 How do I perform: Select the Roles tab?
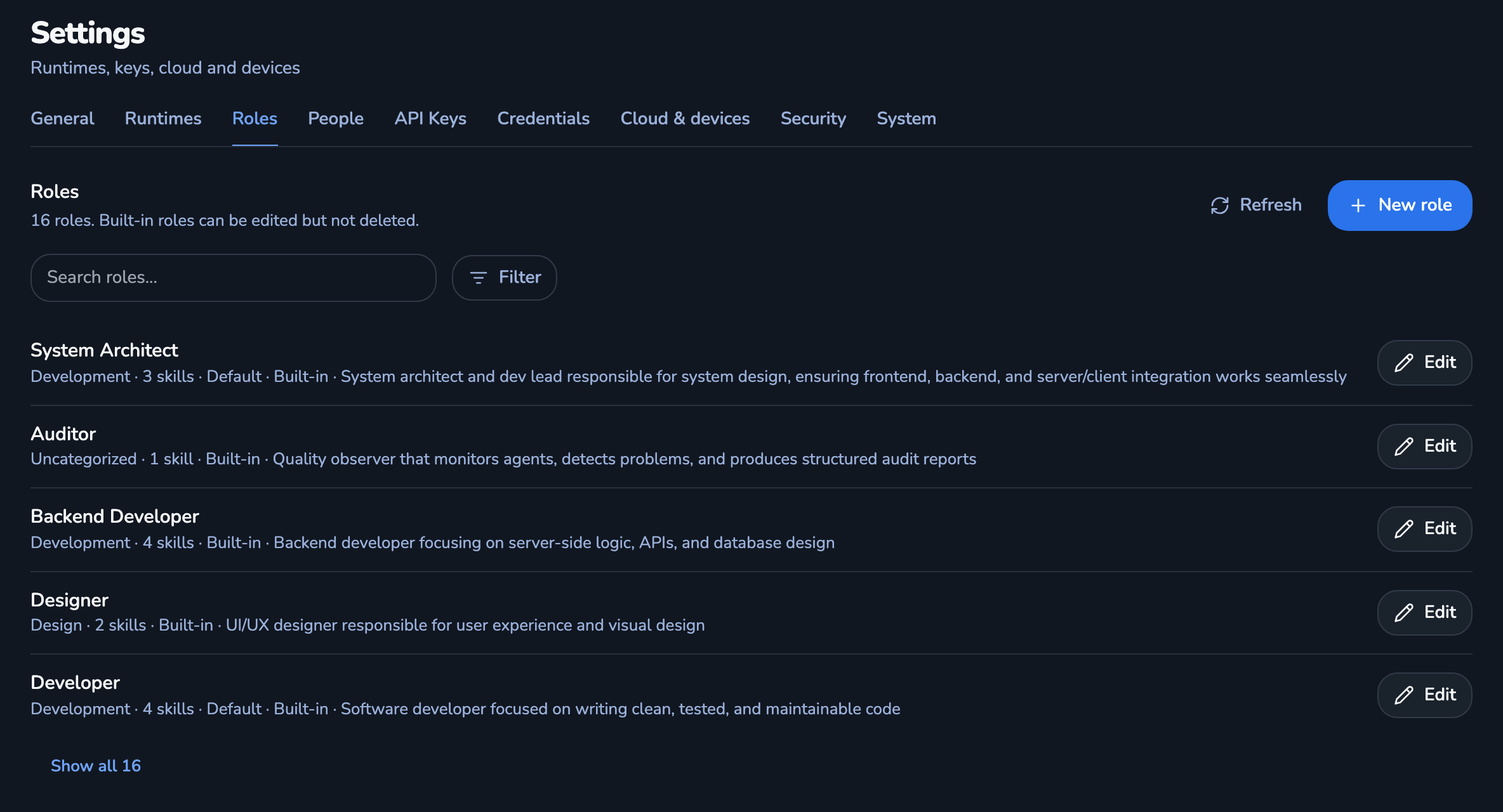click(x=255, y=119)
